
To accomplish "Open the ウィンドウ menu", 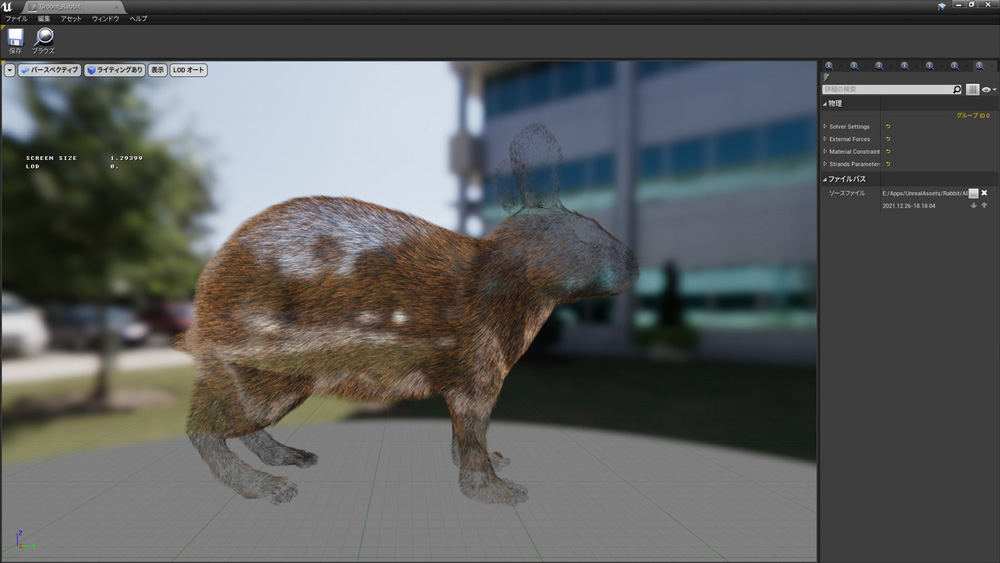I will 106,19.
